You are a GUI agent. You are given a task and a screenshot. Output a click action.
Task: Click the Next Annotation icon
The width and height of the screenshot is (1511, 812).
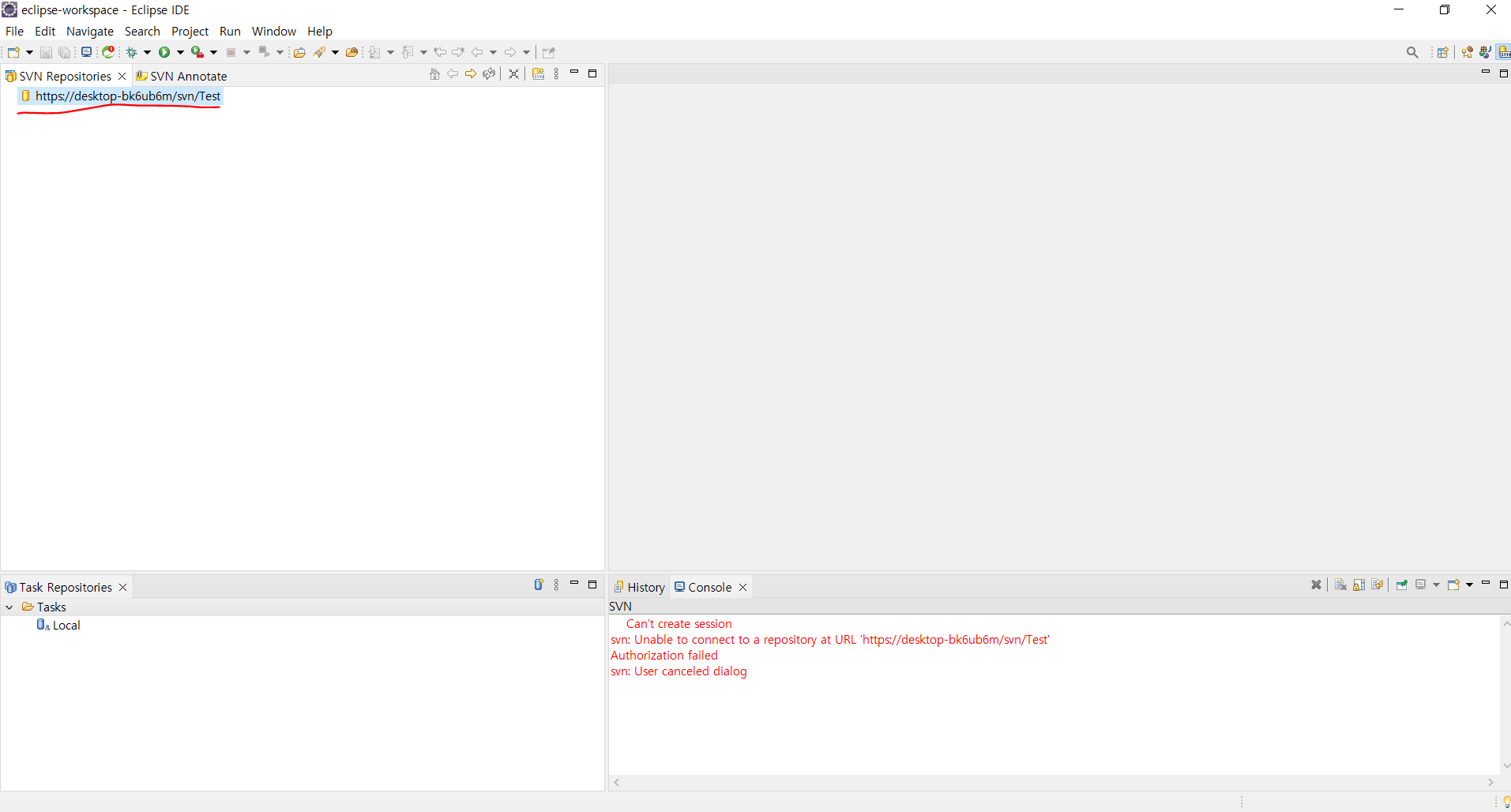pyautogui.click(x=374, y=52)
